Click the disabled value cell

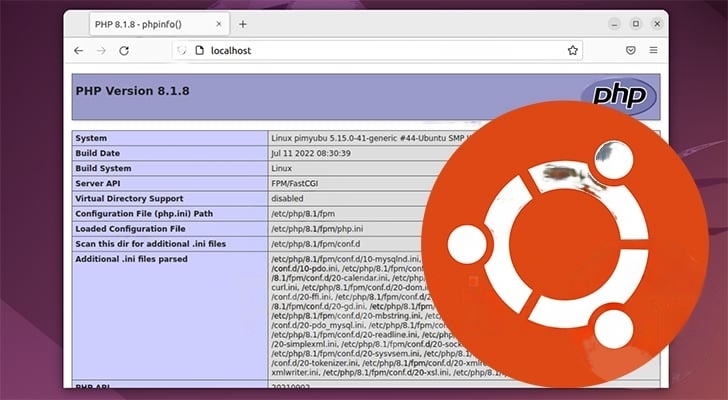(287, 199)
